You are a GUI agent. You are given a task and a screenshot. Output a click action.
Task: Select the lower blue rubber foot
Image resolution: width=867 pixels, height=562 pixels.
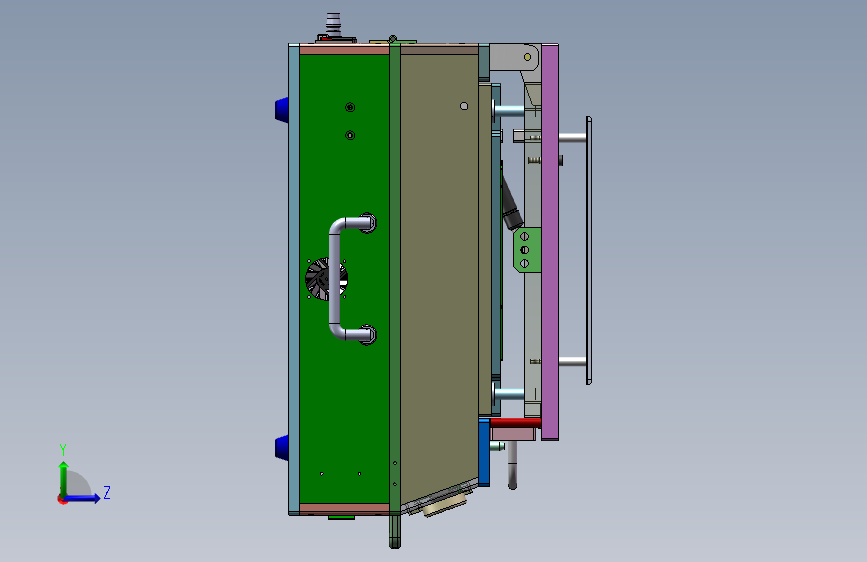(282, 447)
